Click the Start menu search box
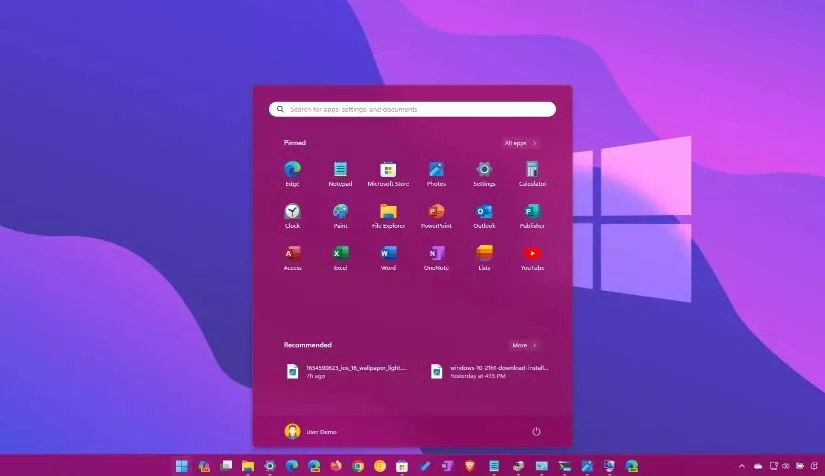This screenshot has height=476, width=825. (x=412, y=109)
